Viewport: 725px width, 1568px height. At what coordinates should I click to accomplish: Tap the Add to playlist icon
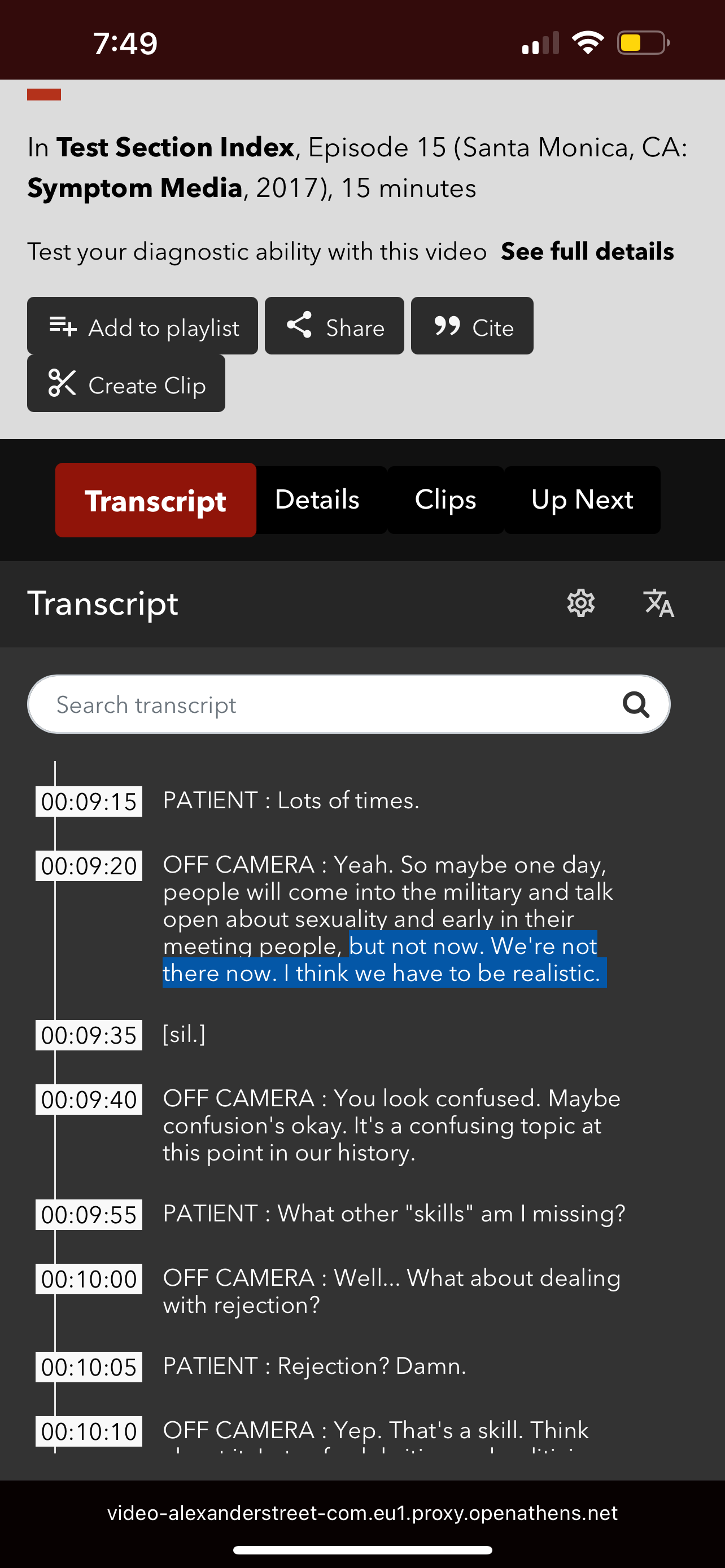click(63, 326)
